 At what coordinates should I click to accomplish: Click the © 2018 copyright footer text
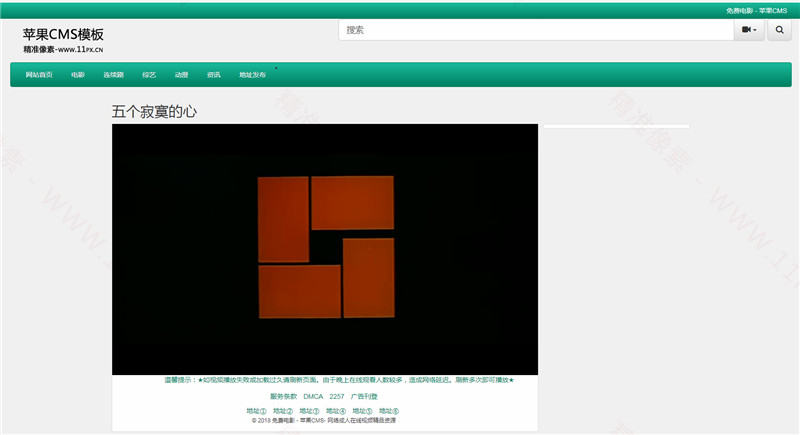click(323, 420)
